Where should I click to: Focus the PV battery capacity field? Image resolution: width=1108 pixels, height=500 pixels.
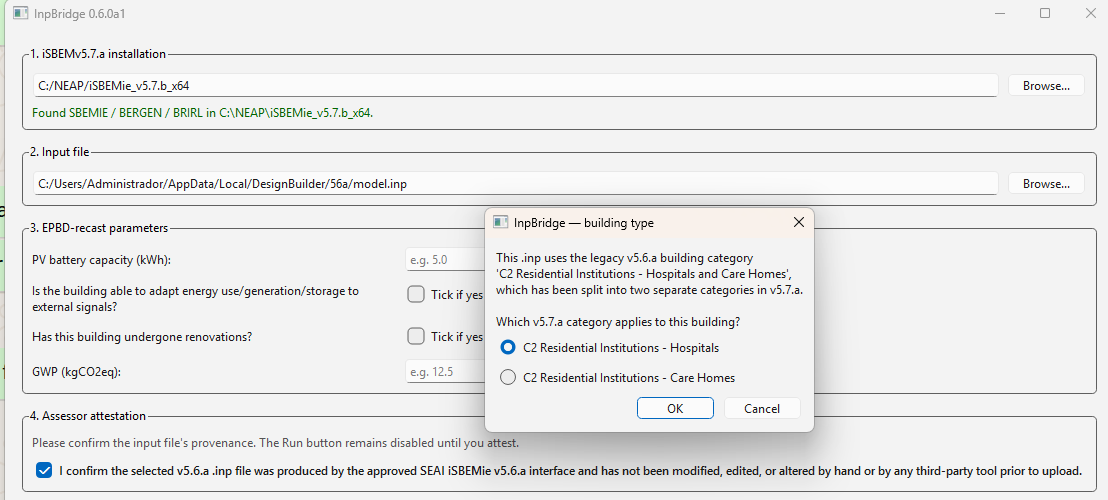445,260
